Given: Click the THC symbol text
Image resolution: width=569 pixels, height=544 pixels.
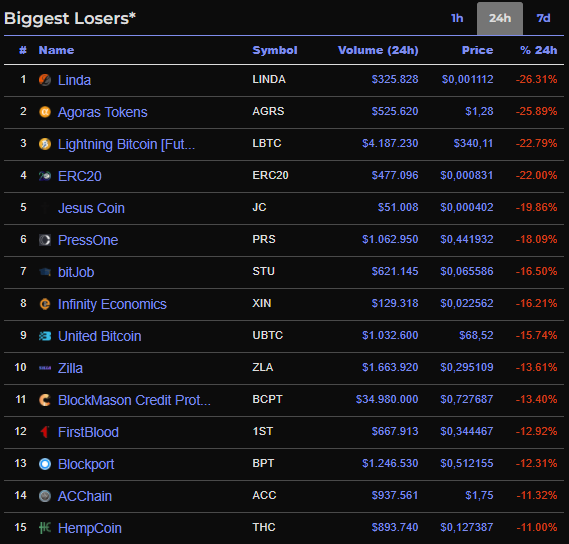Looking at the screenshot, I should 264,527.
